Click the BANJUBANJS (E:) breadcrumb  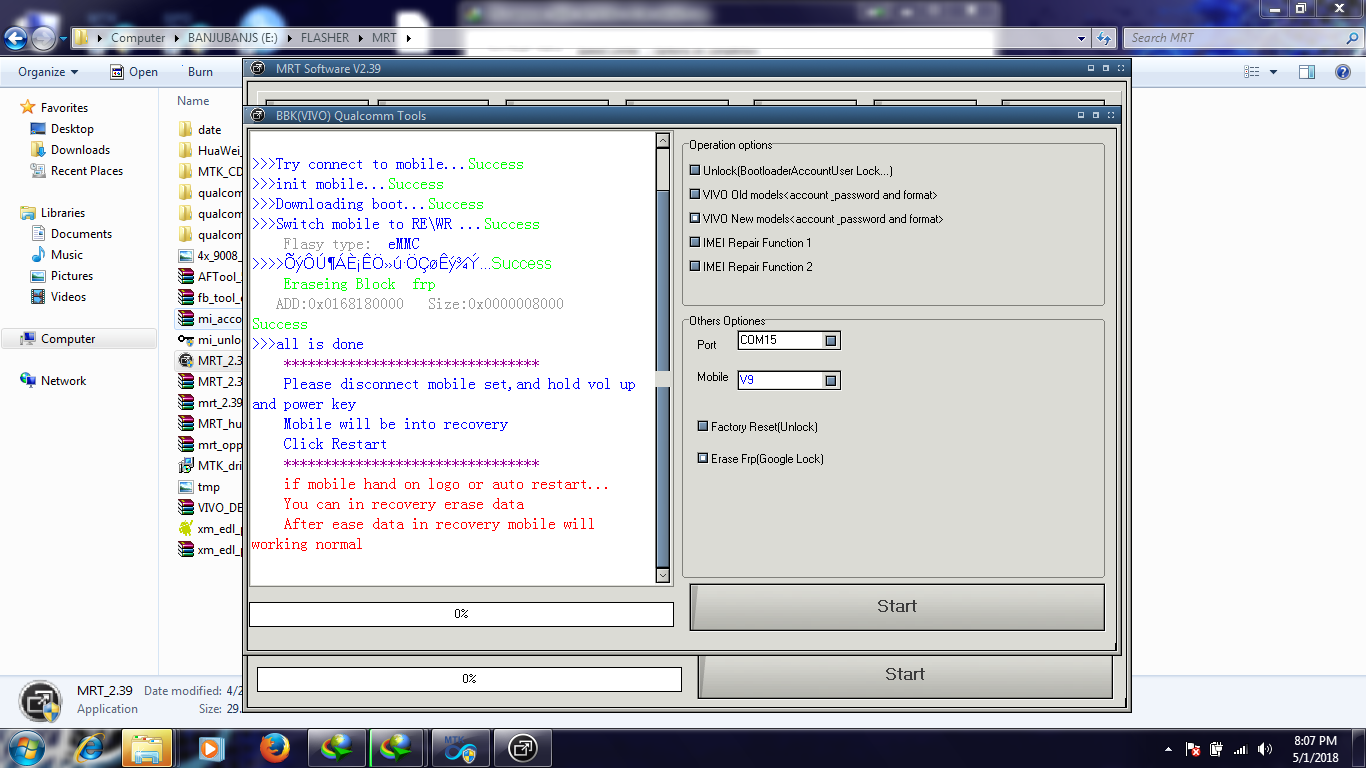pyautogui.click(x=235, y=38)
